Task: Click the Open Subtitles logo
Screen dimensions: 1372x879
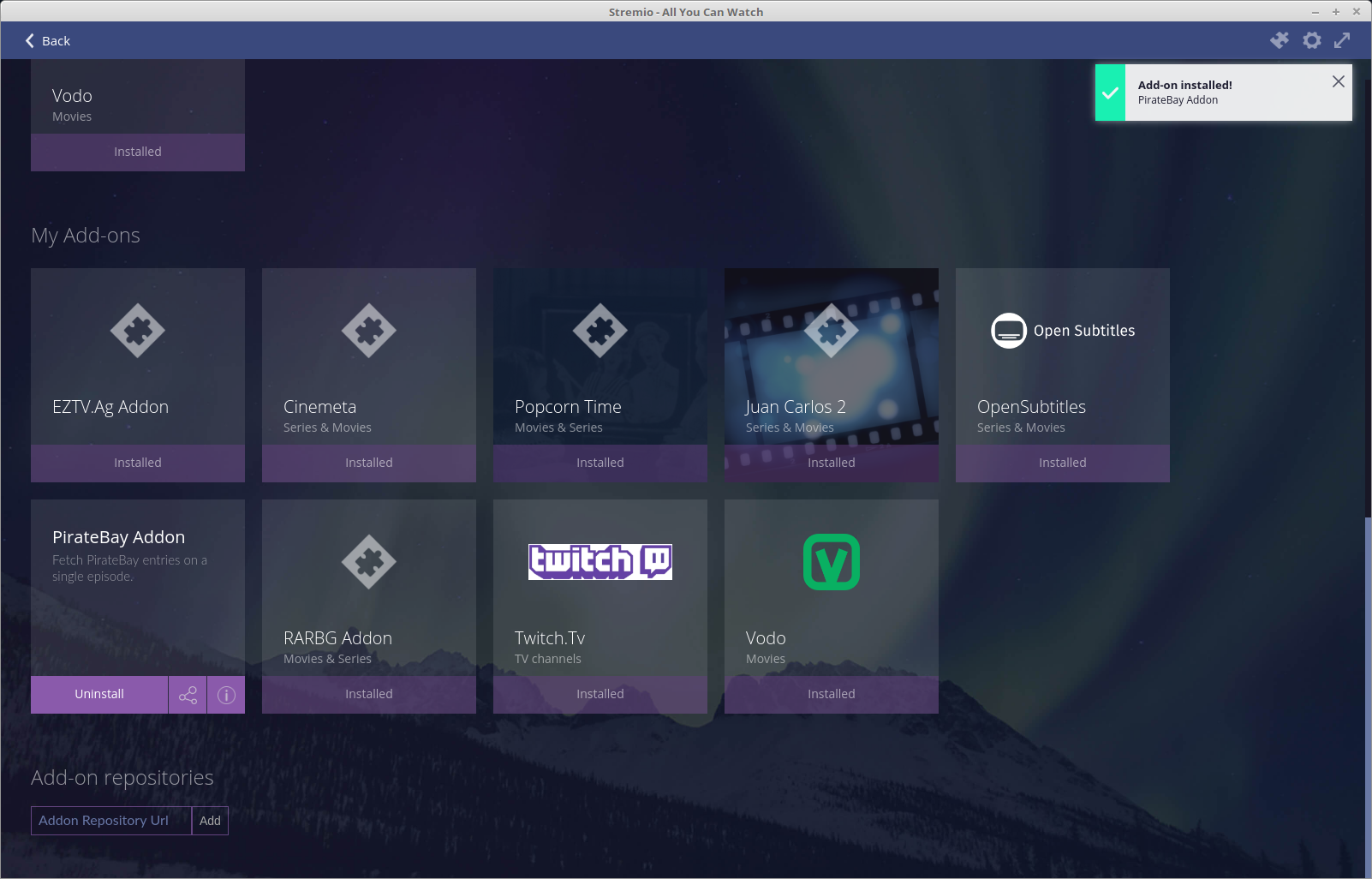Action: click(x=1063, y=331)
